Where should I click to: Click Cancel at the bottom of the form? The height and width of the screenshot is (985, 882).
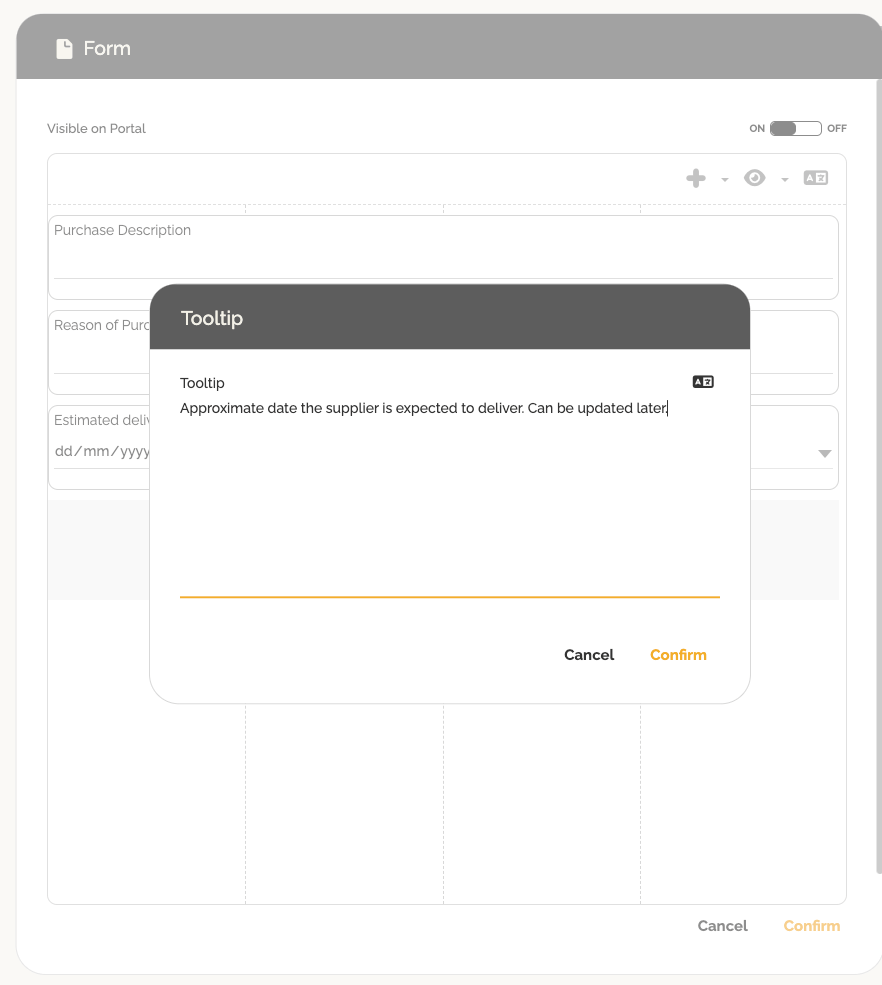(x=722, y=926)
